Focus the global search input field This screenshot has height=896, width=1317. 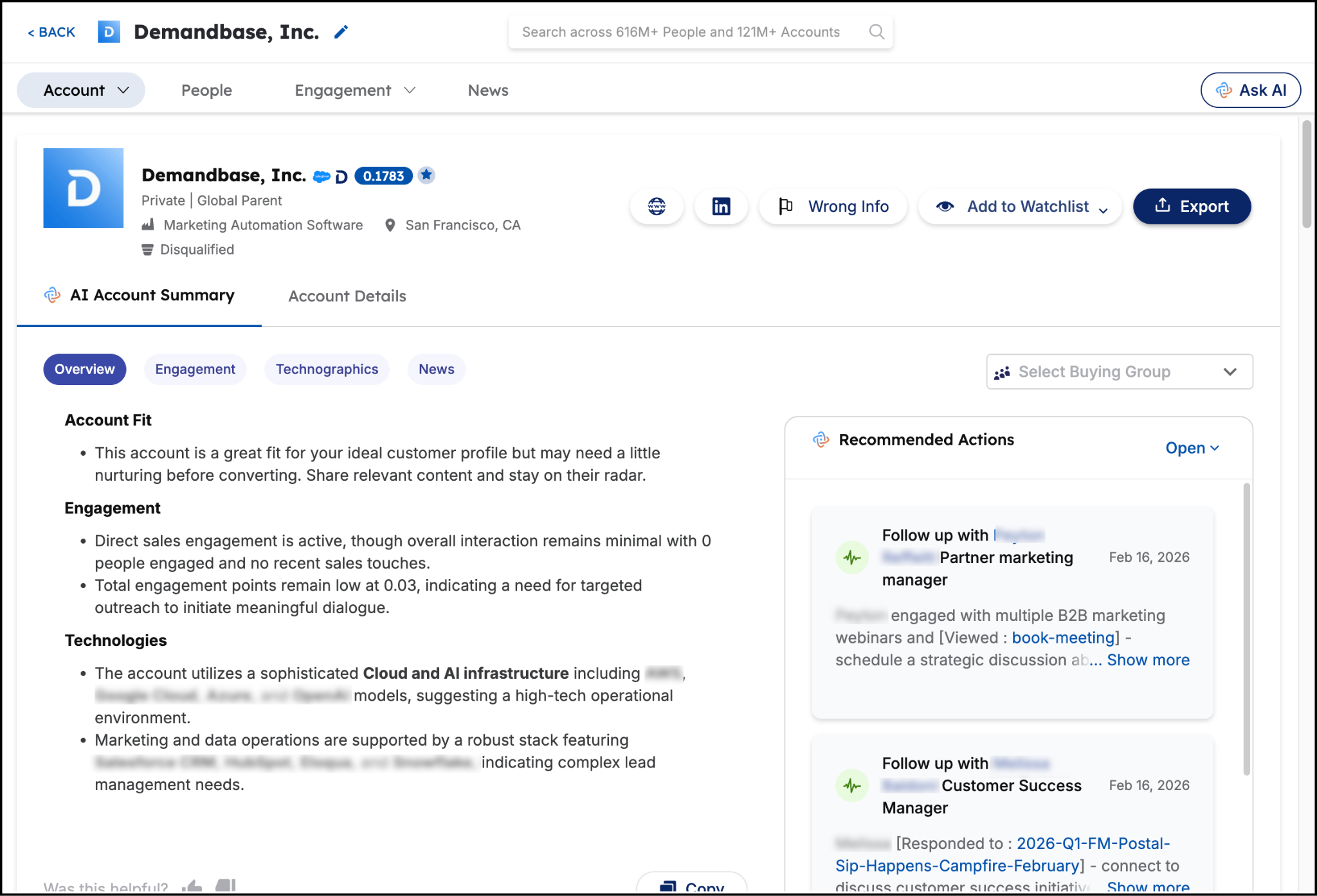[700, 32]
